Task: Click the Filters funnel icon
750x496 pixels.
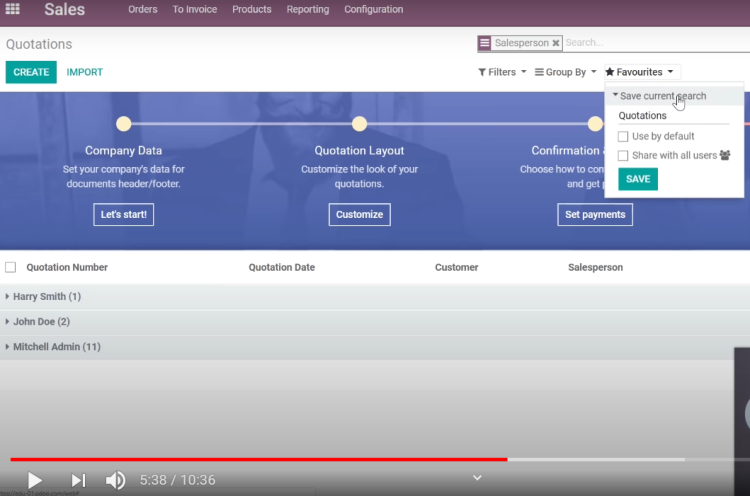Action: click(x=482, y=72)
